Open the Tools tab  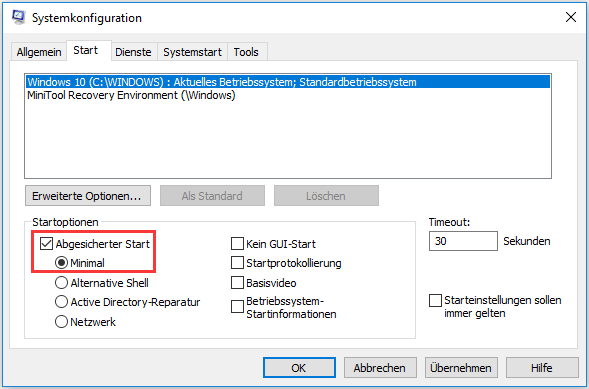pos(246,52)
